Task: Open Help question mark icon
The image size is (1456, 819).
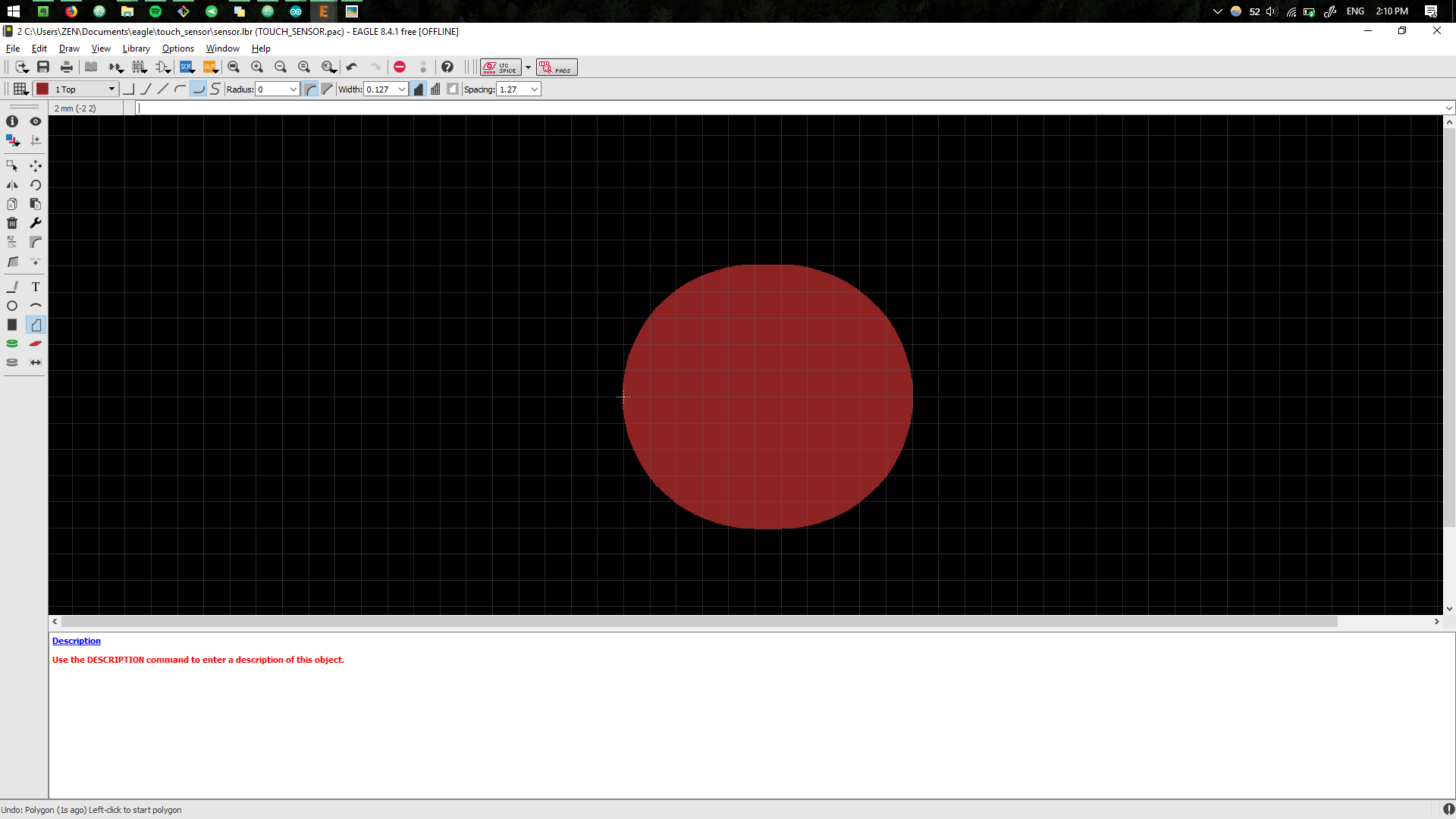Action: [447, 67]
